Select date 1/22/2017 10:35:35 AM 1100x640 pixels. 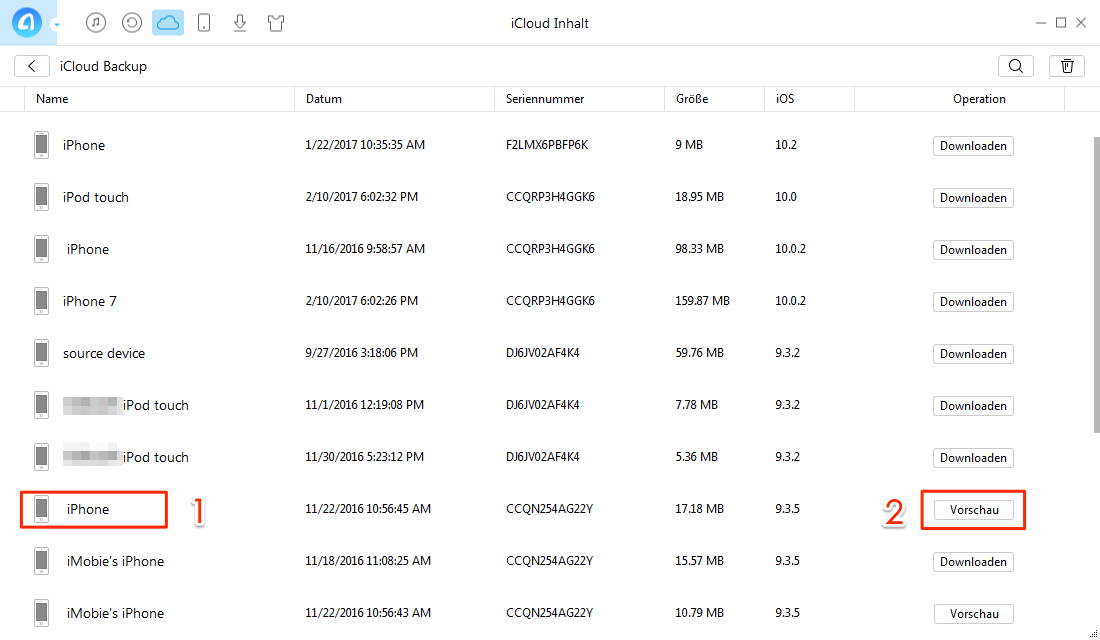pos(365,145)
